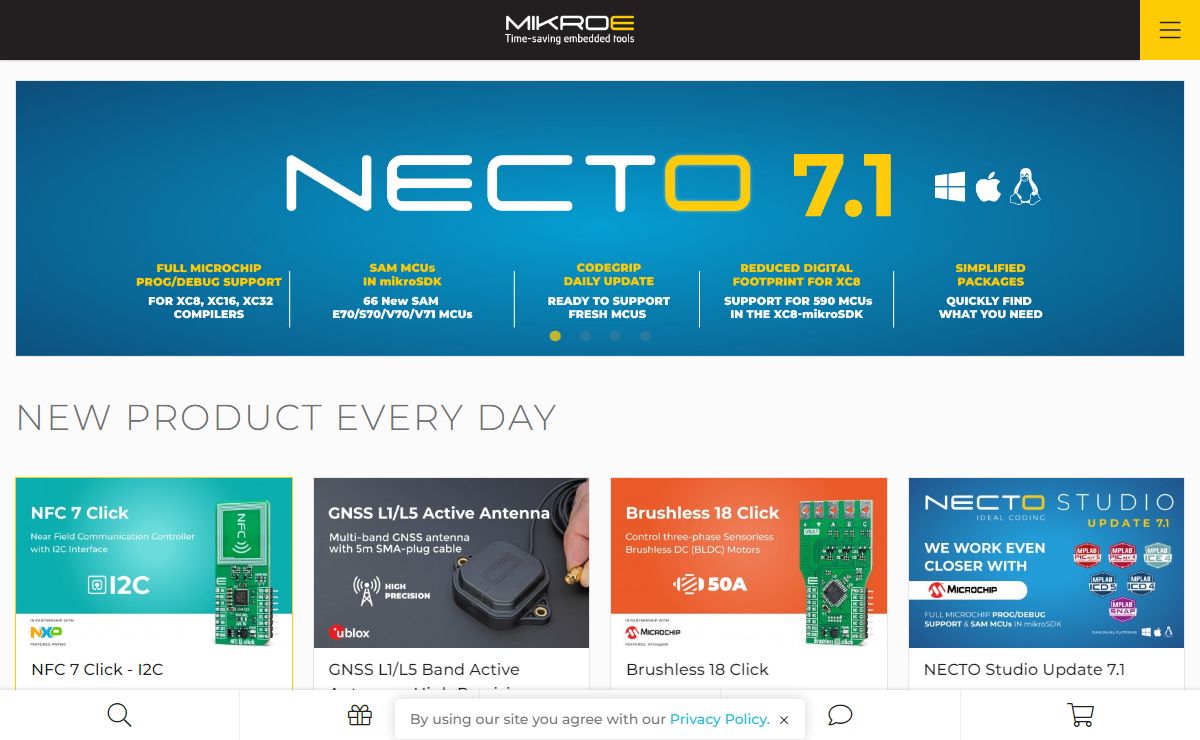
Task: Select the fourth carousel slide dot
Action: (645, 336)
